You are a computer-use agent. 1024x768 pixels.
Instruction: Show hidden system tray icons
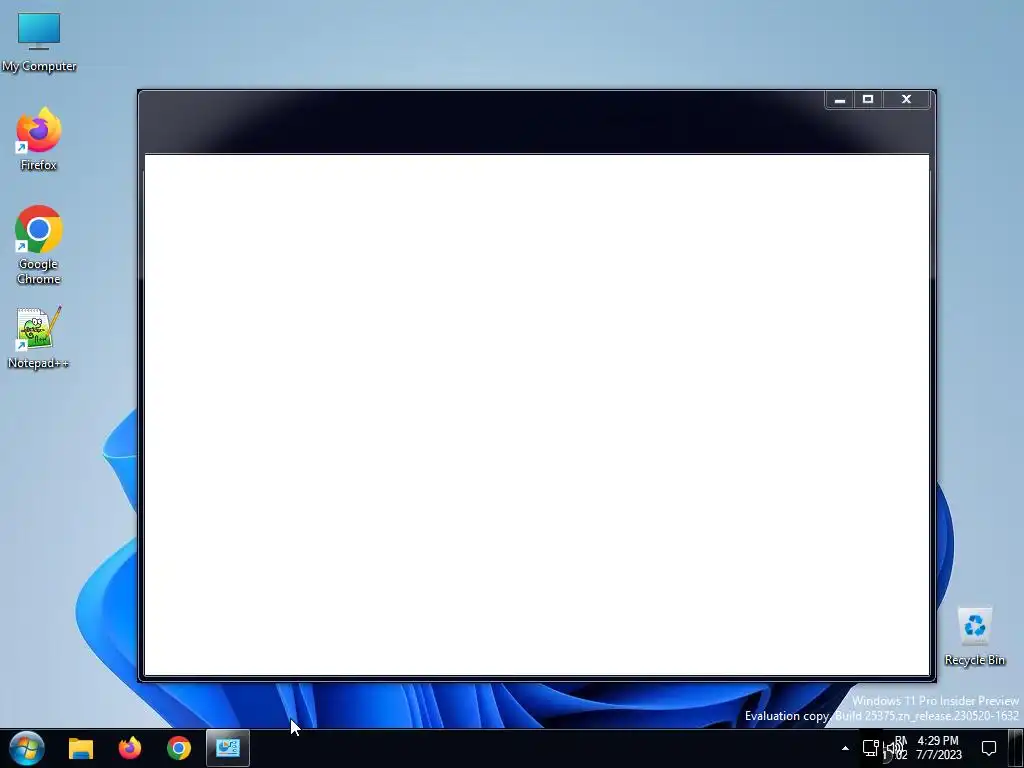(845, 748)
